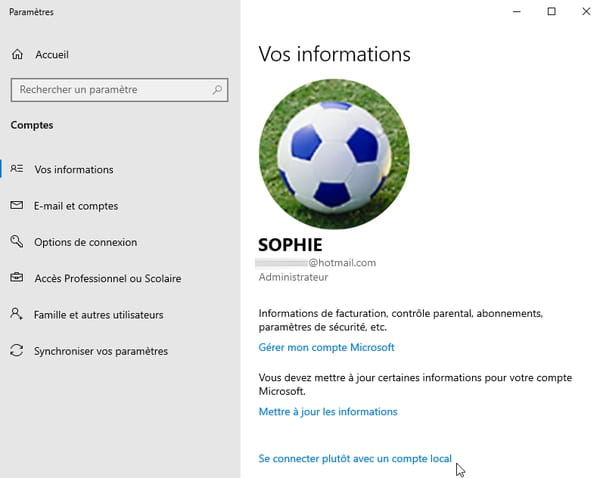Click the soccer ball profile picture
This screenshot has height=478, width=600.
pyautogui.click(x=334, y=154)
